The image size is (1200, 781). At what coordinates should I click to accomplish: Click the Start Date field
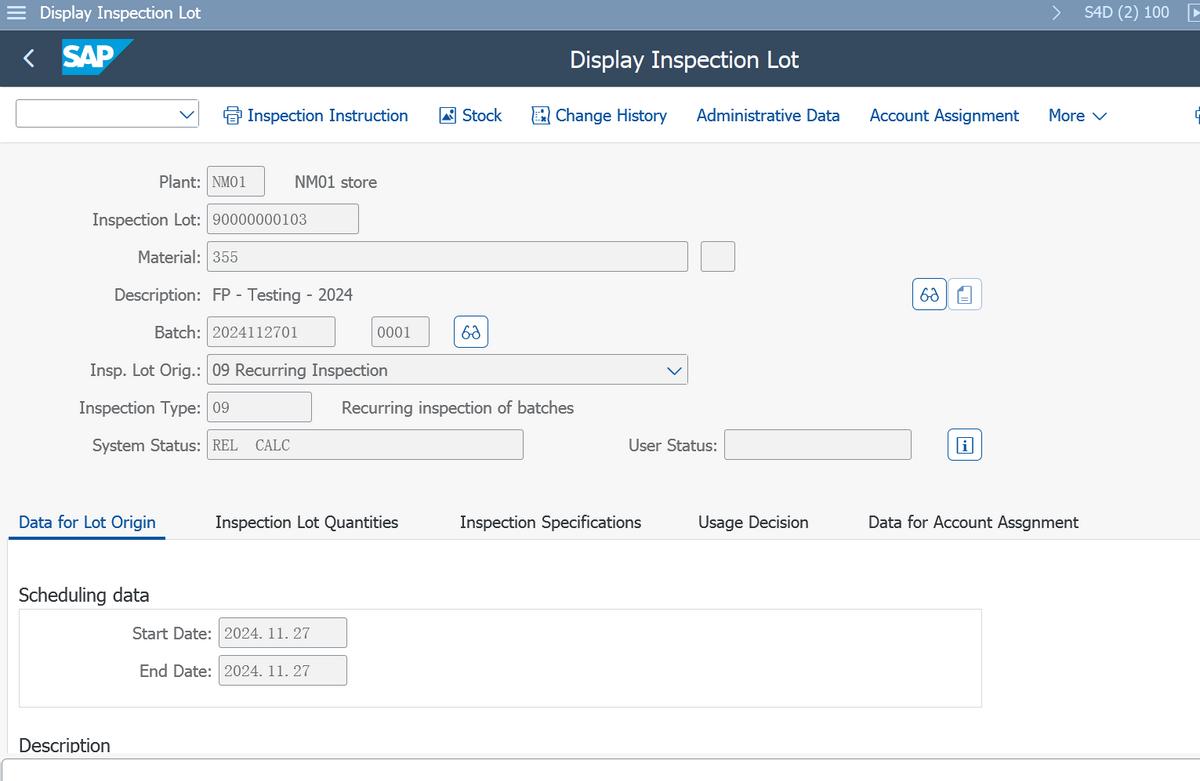coord(282,633)
